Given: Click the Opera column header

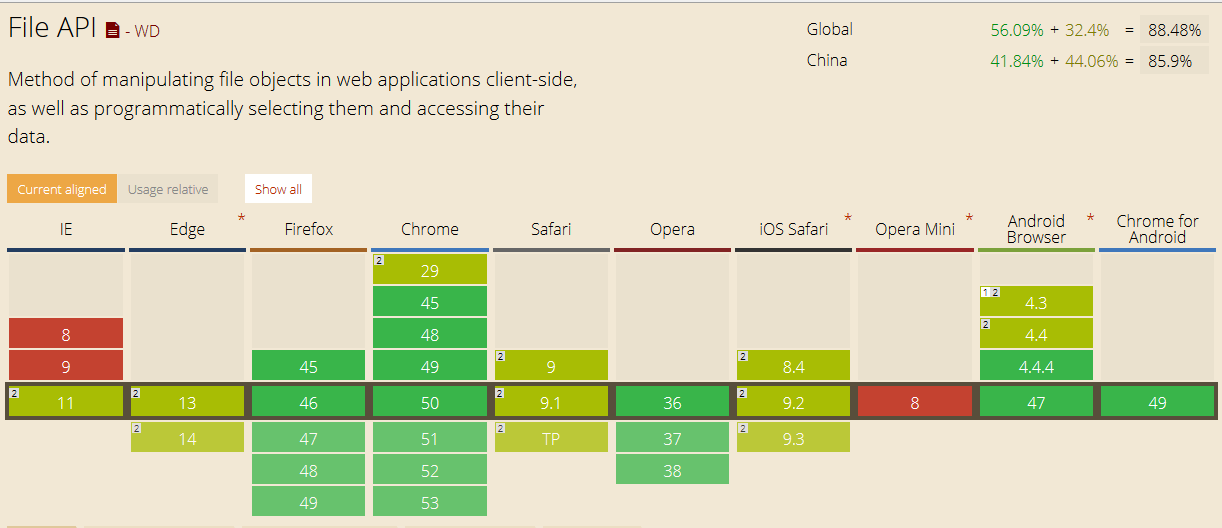Looking at the screenshot, I should [x=672, y=229].
